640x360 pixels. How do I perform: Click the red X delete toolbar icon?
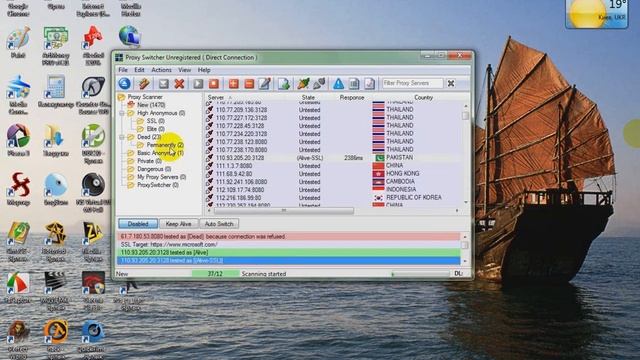pyautogui.click(x=179, y=84)
